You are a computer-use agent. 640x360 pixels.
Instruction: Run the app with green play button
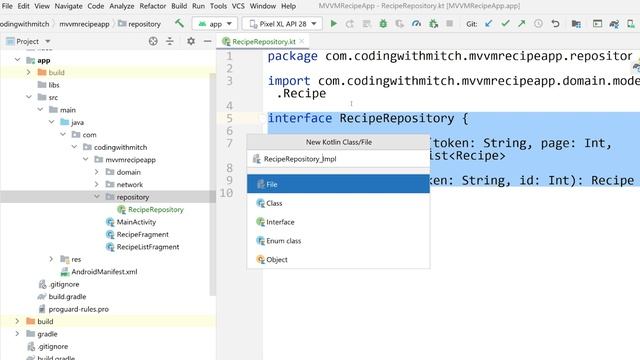pyautogui.click(x=333, y=24)
